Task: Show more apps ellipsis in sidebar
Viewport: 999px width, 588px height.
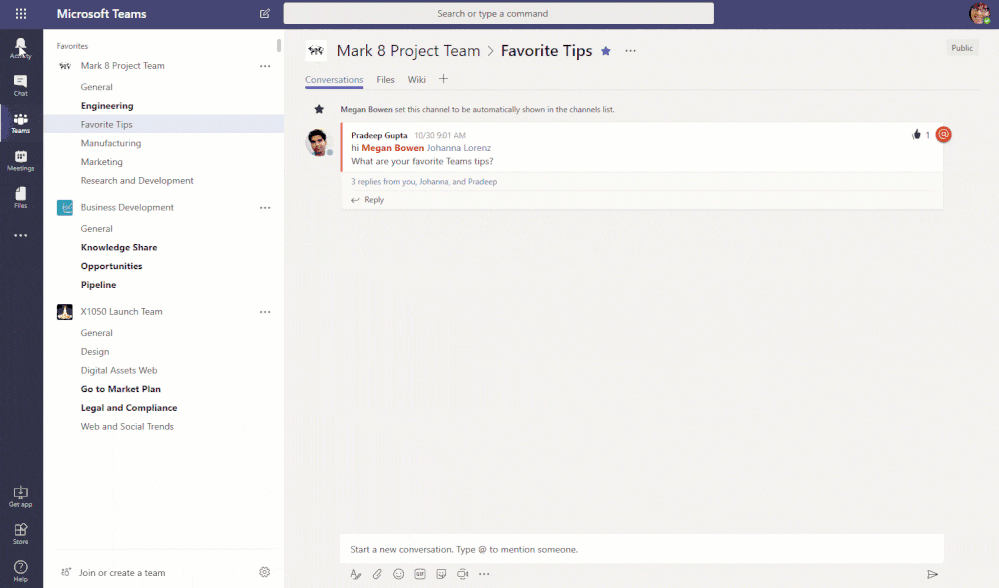Action: point(20,235)
